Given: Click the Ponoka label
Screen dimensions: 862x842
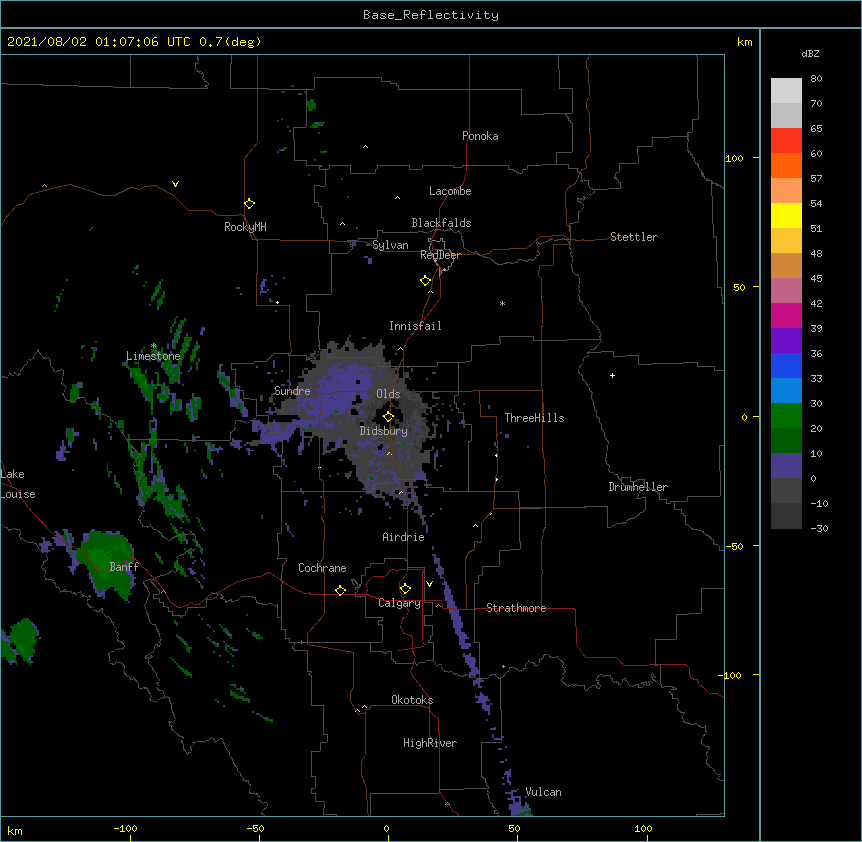Looking at the screenshot, I should 480,136.
